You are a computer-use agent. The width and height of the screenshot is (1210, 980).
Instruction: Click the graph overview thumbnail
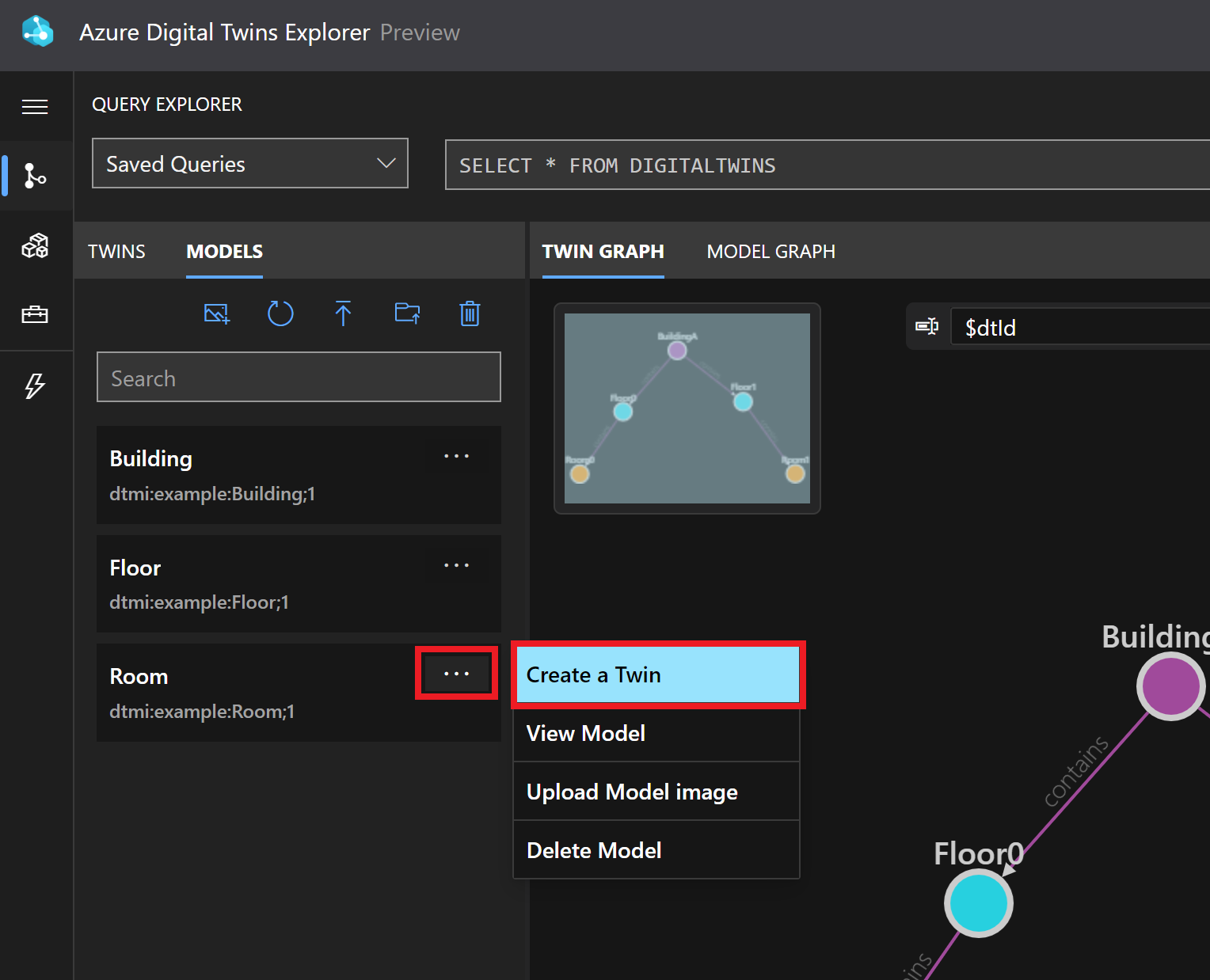click(x=686, y=408)
